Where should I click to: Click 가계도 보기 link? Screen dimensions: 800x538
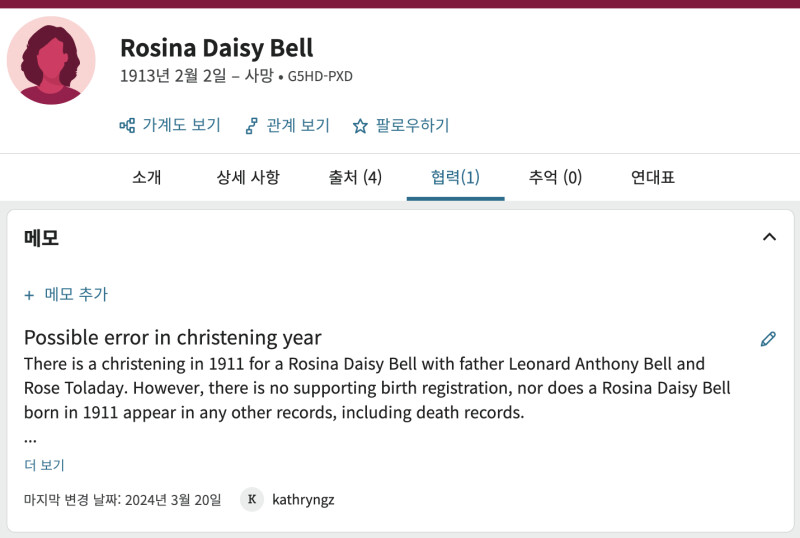[x=181, y=125]
